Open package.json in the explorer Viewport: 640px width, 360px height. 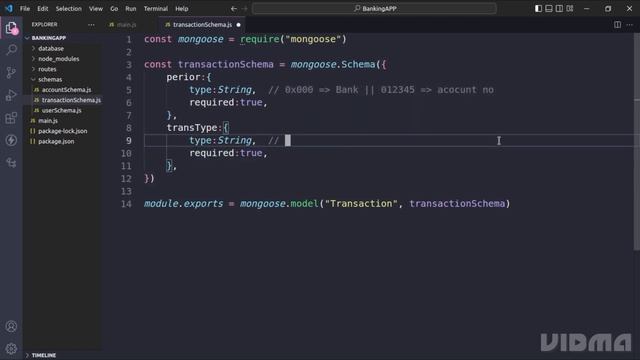tap(56, 142)
